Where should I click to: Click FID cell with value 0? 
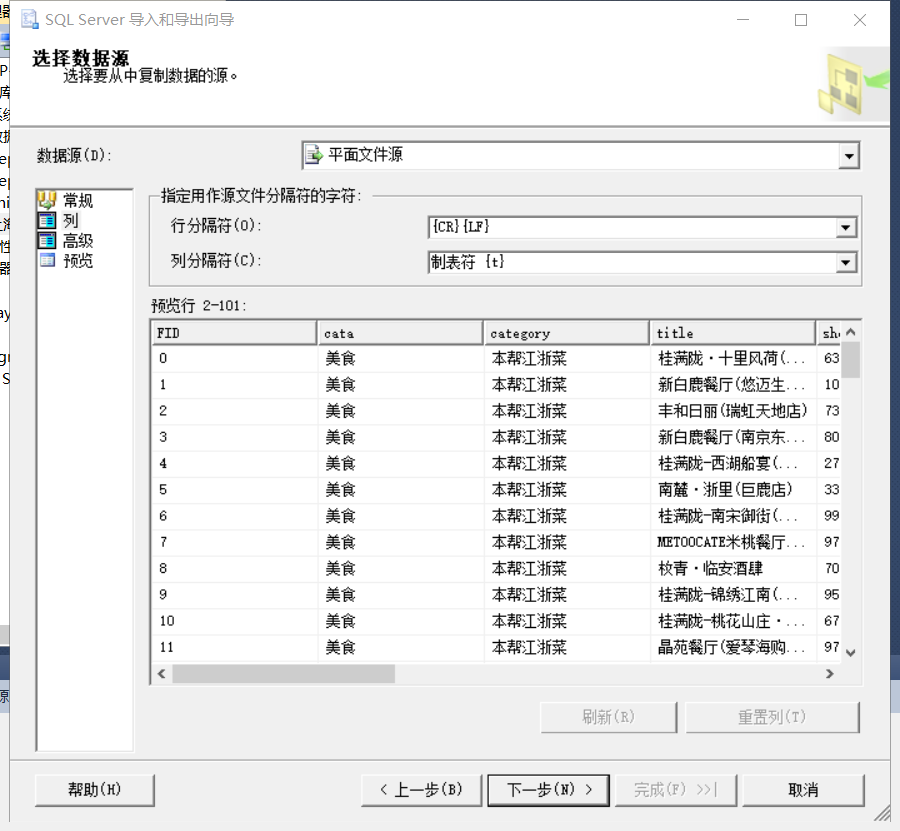235,359
